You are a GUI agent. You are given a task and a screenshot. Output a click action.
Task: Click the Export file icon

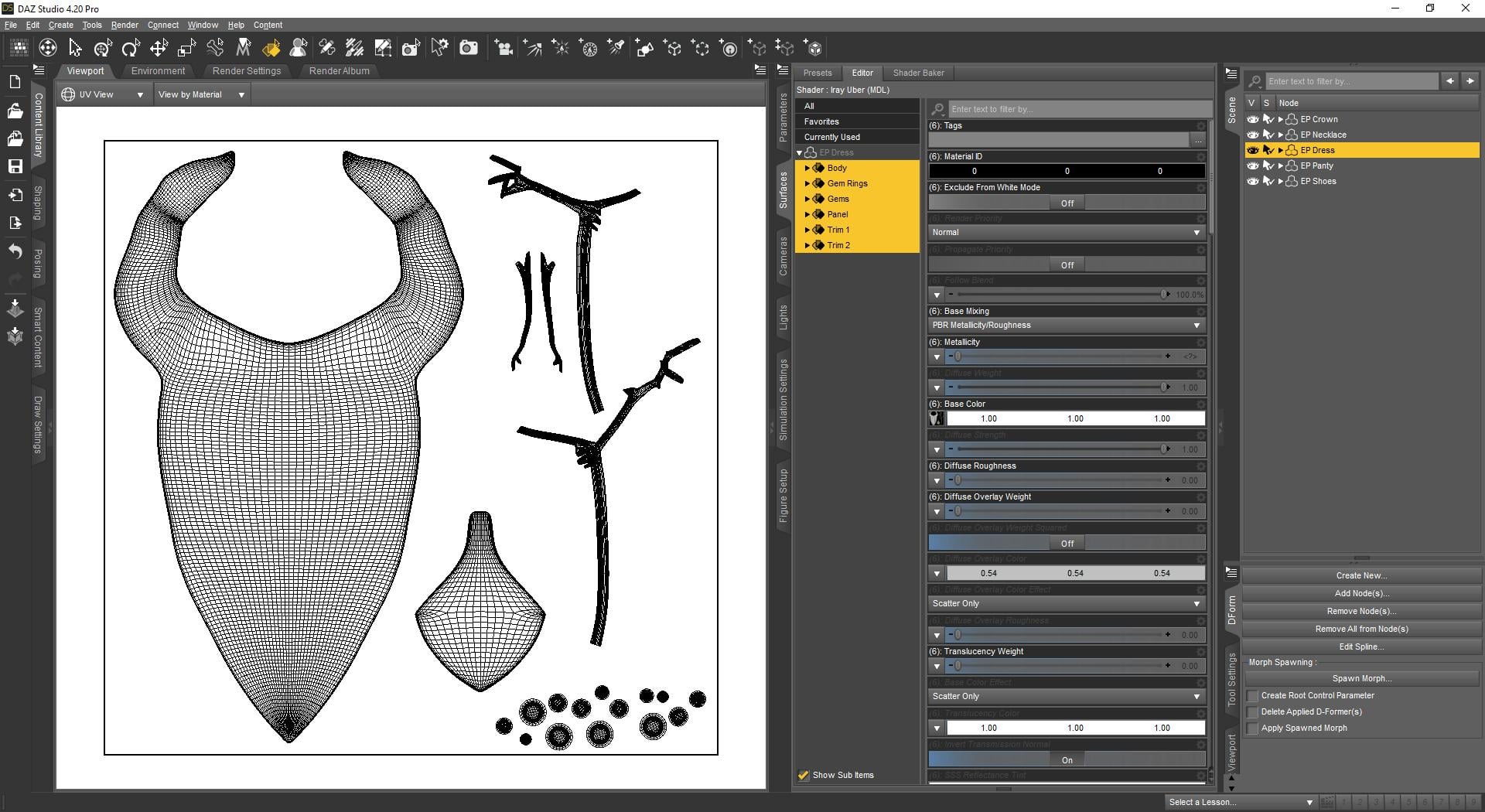[15, 223]
